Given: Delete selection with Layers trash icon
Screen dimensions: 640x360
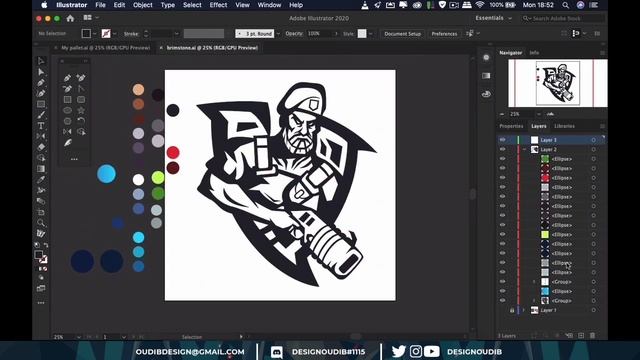Looking at the screenshot, I should pyautogui.click(x=592, y=336).
